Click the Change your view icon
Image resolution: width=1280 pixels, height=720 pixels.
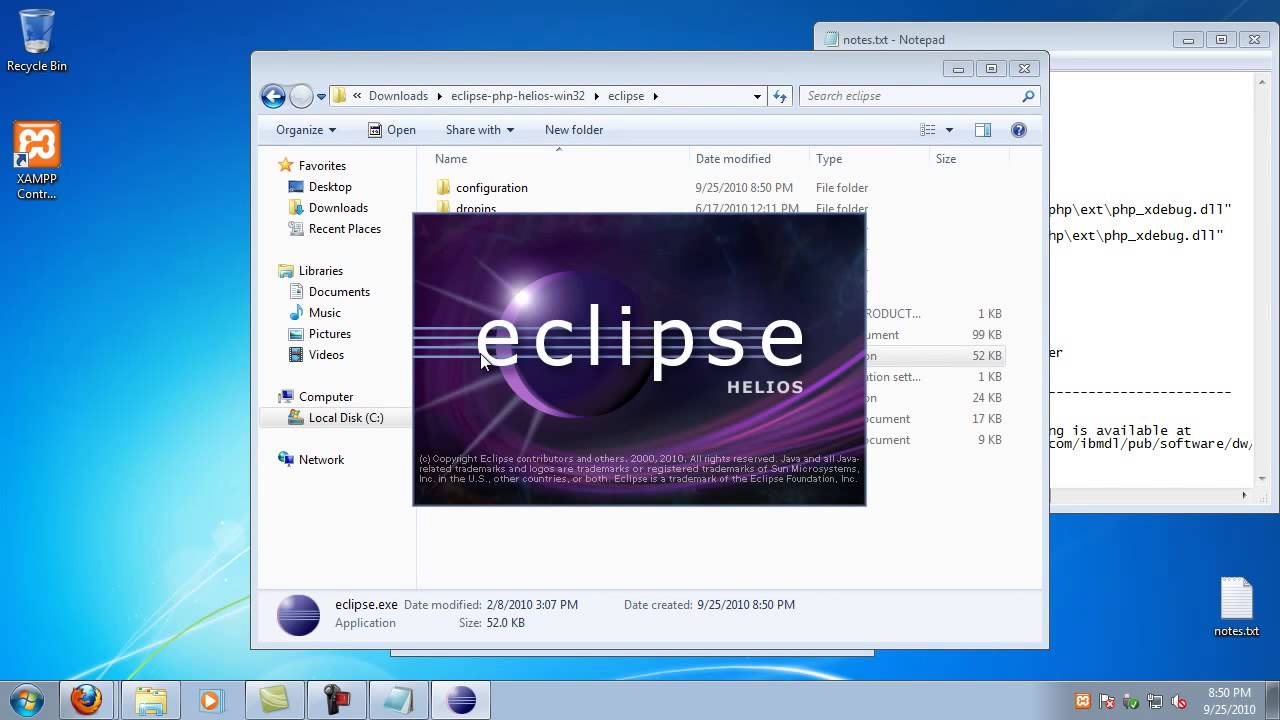(x=928, y=130)
